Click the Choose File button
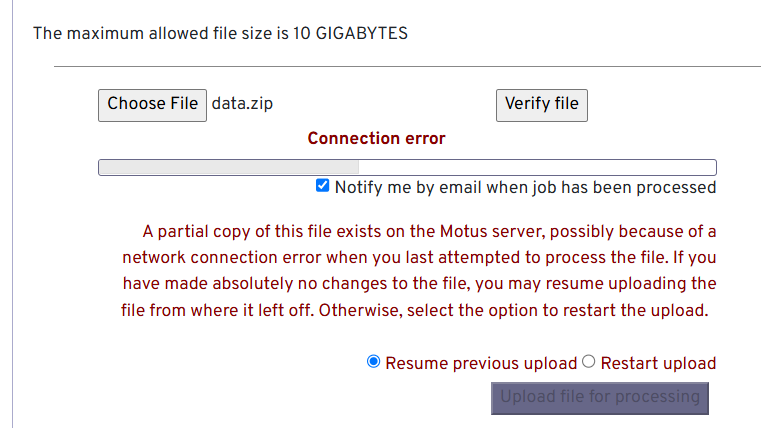 (153, 105)
